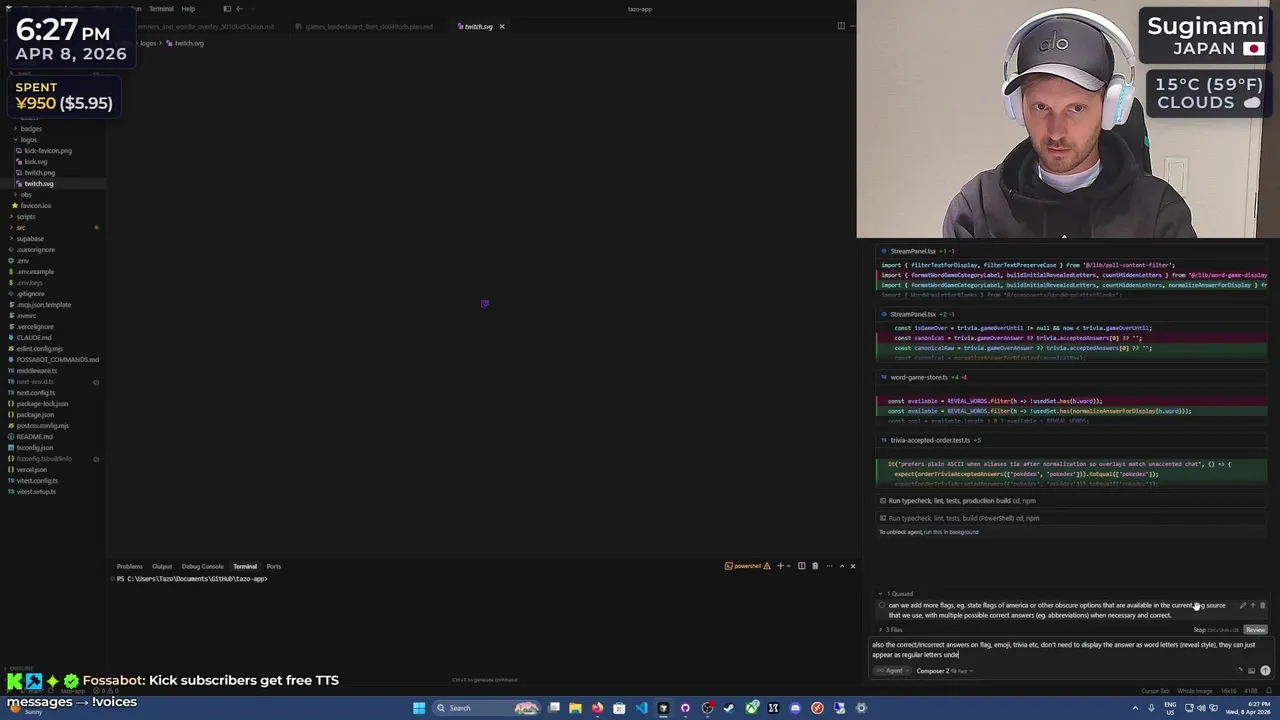The width and height of the screenshot is (1280, 720).
Task: Open CLAUDE.md file
Action: click(34, 338)
